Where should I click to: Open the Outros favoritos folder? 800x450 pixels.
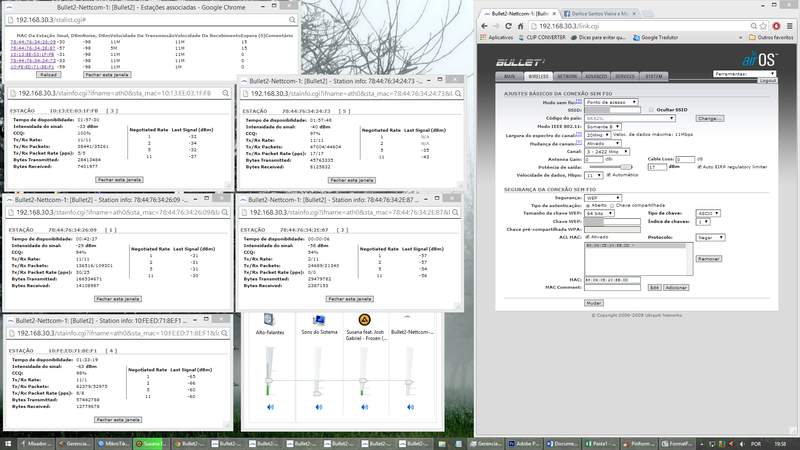[x=770, y=37]
